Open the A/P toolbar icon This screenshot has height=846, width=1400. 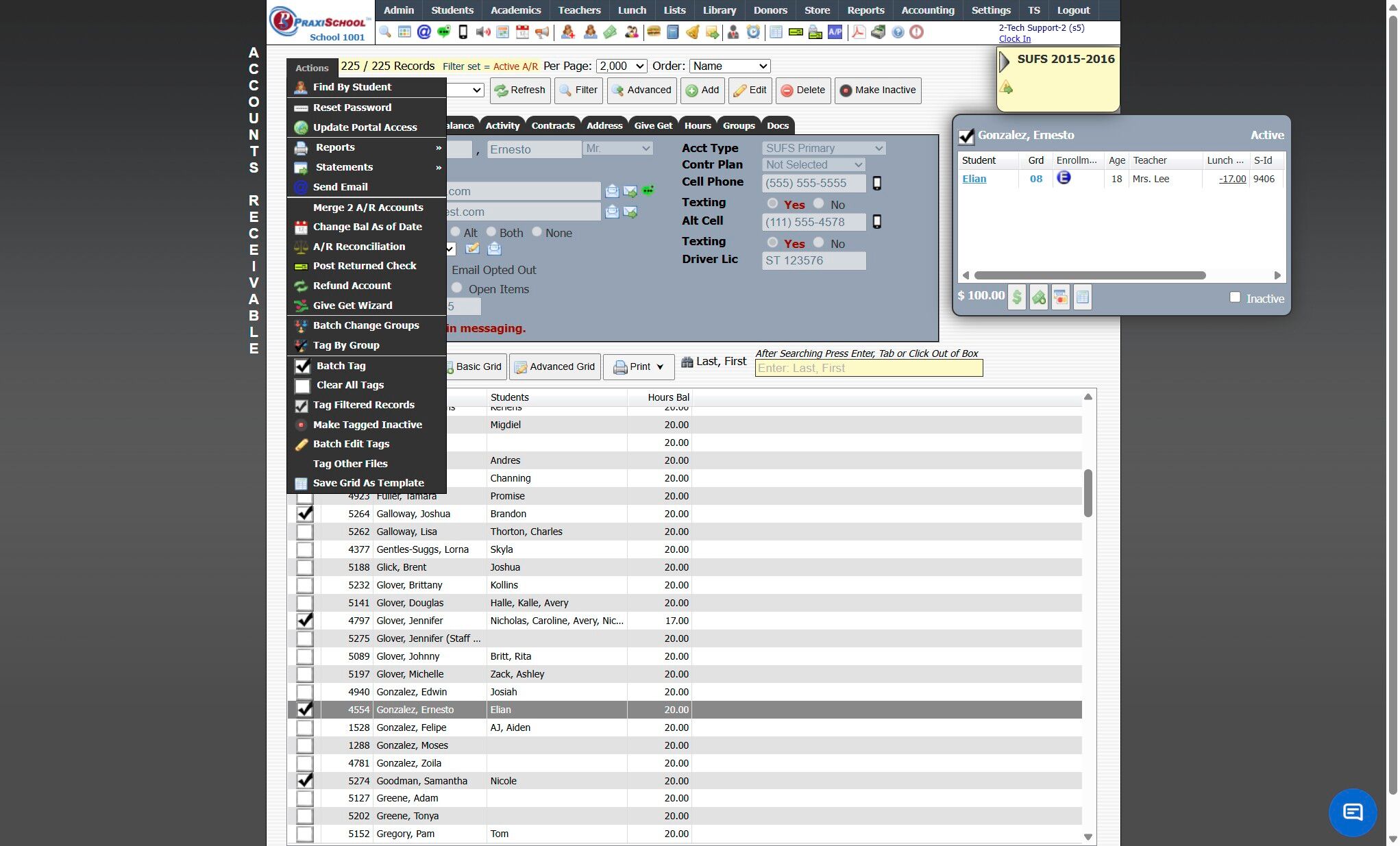click(835, 32)
